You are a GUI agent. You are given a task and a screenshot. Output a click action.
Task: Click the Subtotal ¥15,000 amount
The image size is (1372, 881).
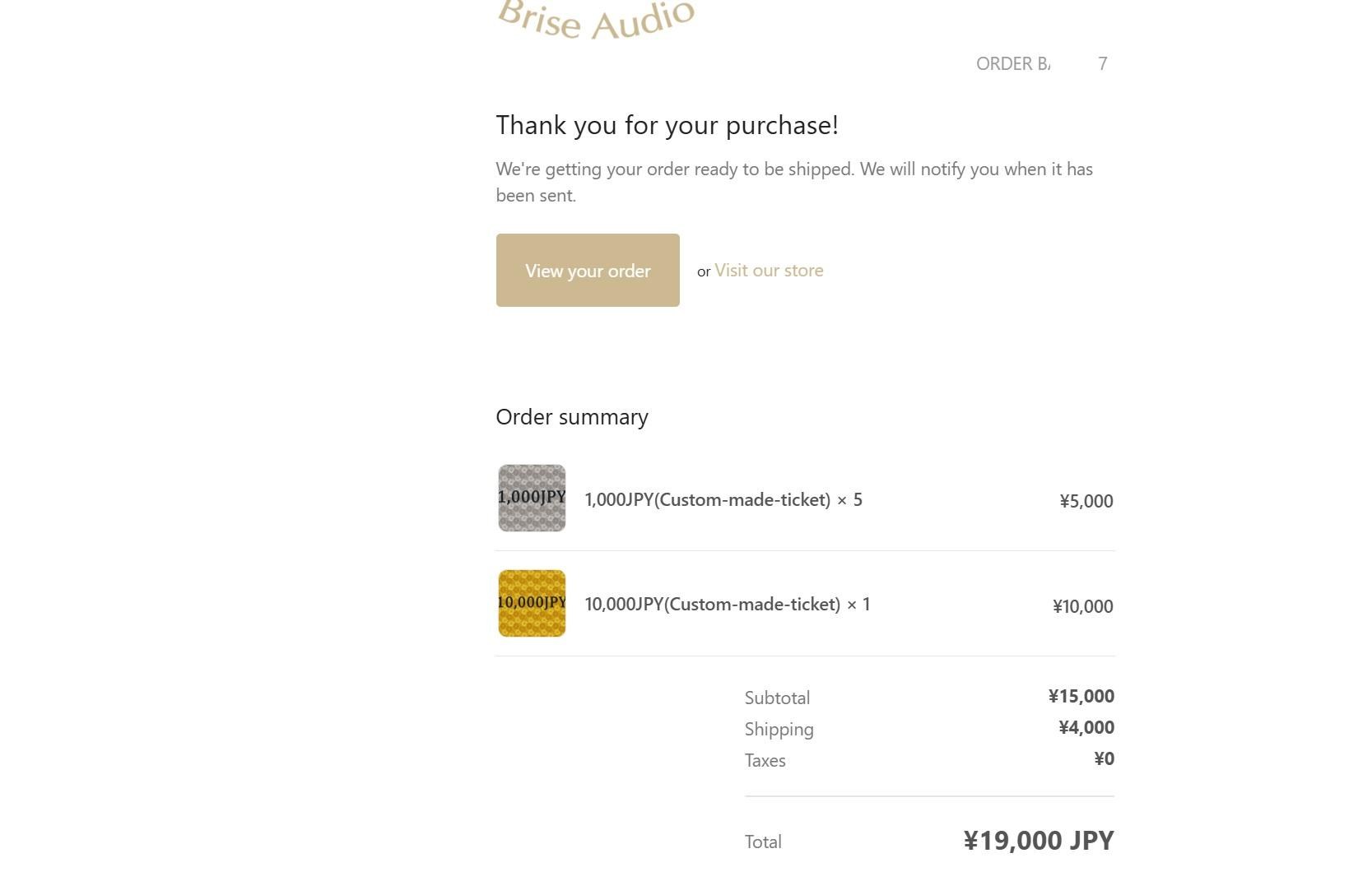(x=1081, y=696)
